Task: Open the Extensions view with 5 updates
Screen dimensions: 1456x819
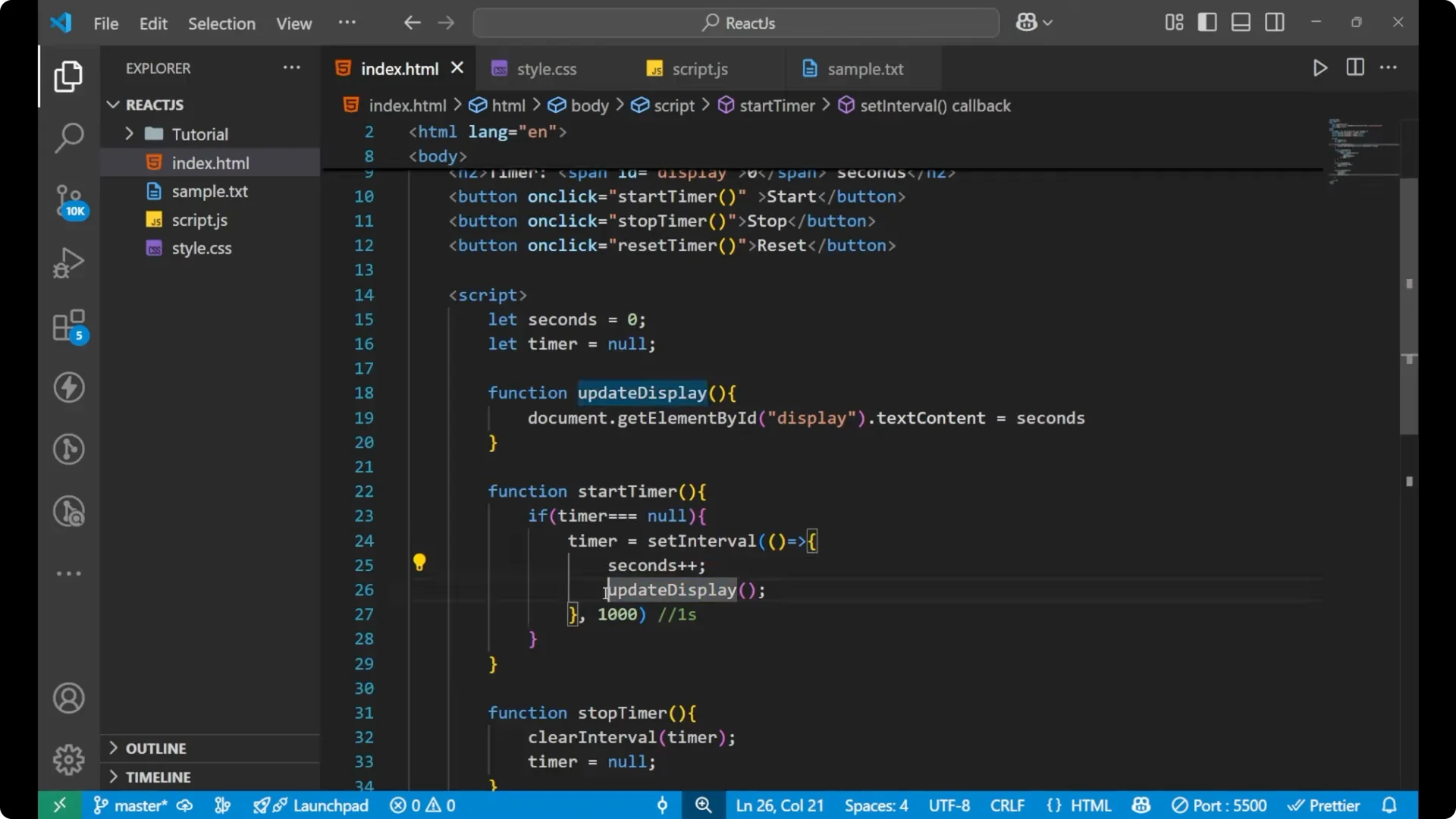Action: (x=68, y=326)
